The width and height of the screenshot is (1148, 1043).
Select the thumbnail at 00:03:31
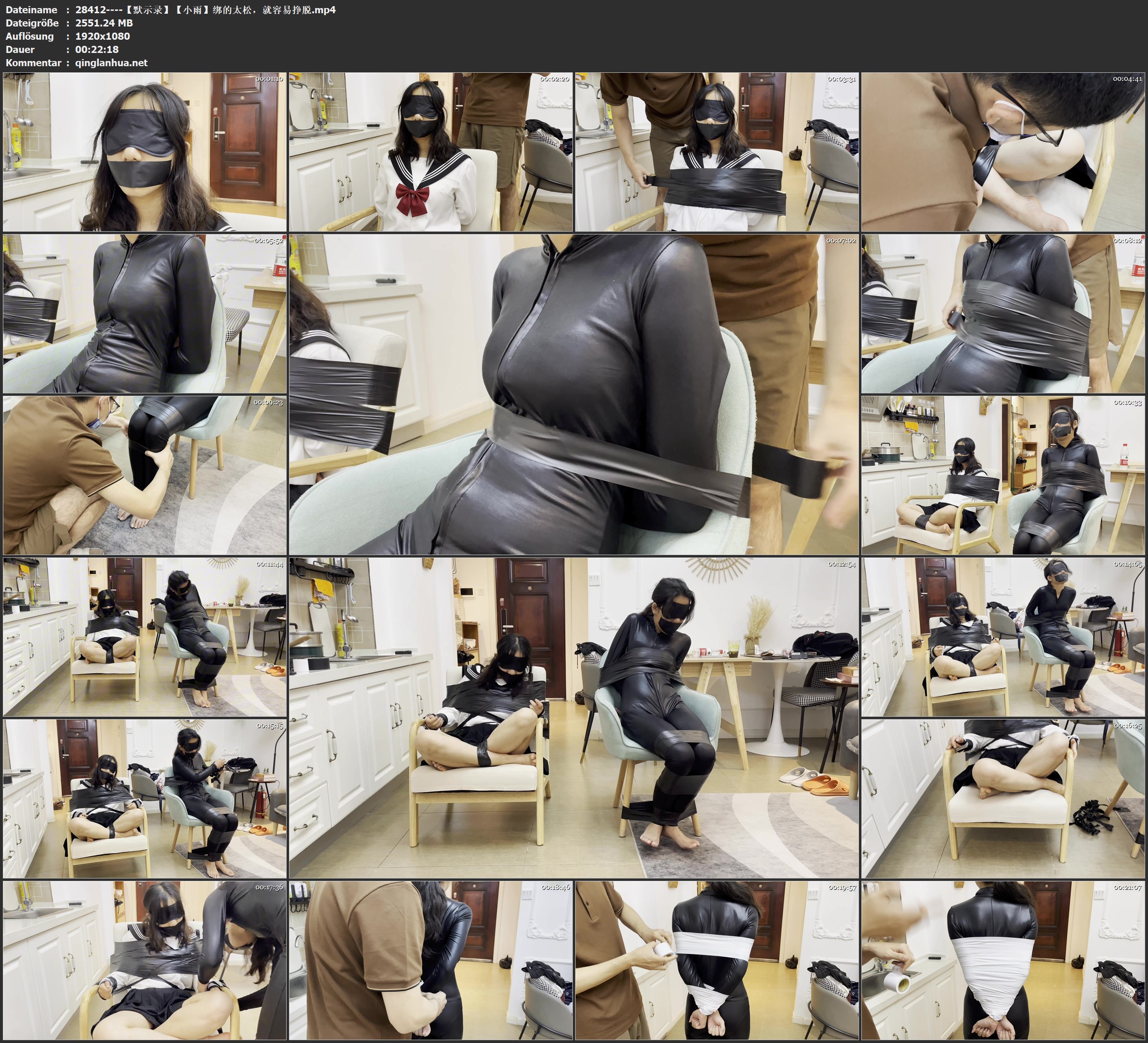(716, 151)
